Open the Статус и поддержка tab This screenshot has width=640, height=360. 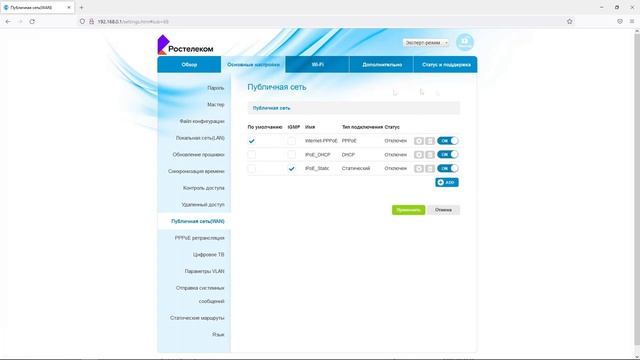tap(446, 64)
